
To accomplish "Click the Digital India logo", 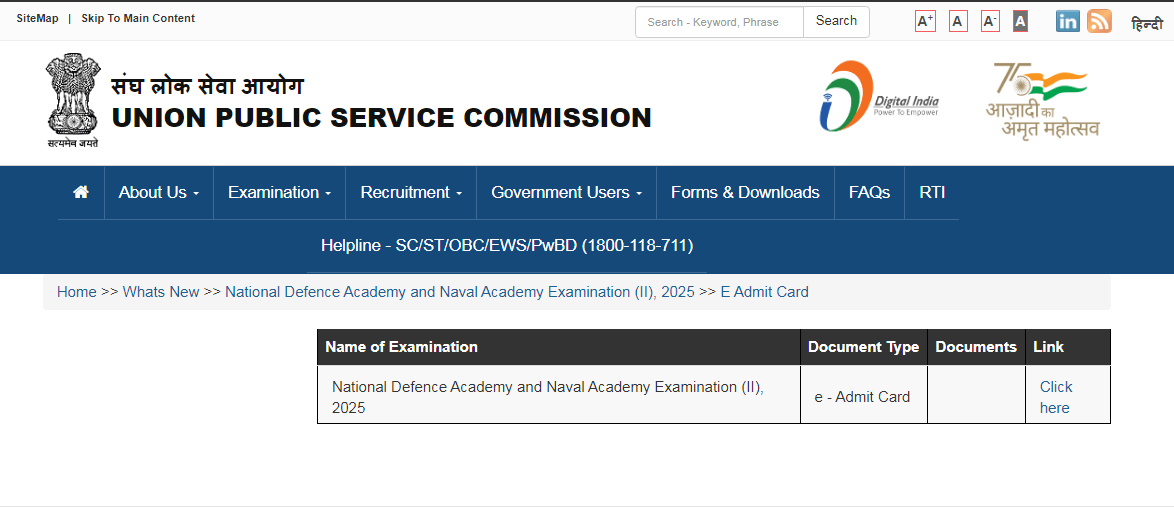I will [x=879, y=96].
